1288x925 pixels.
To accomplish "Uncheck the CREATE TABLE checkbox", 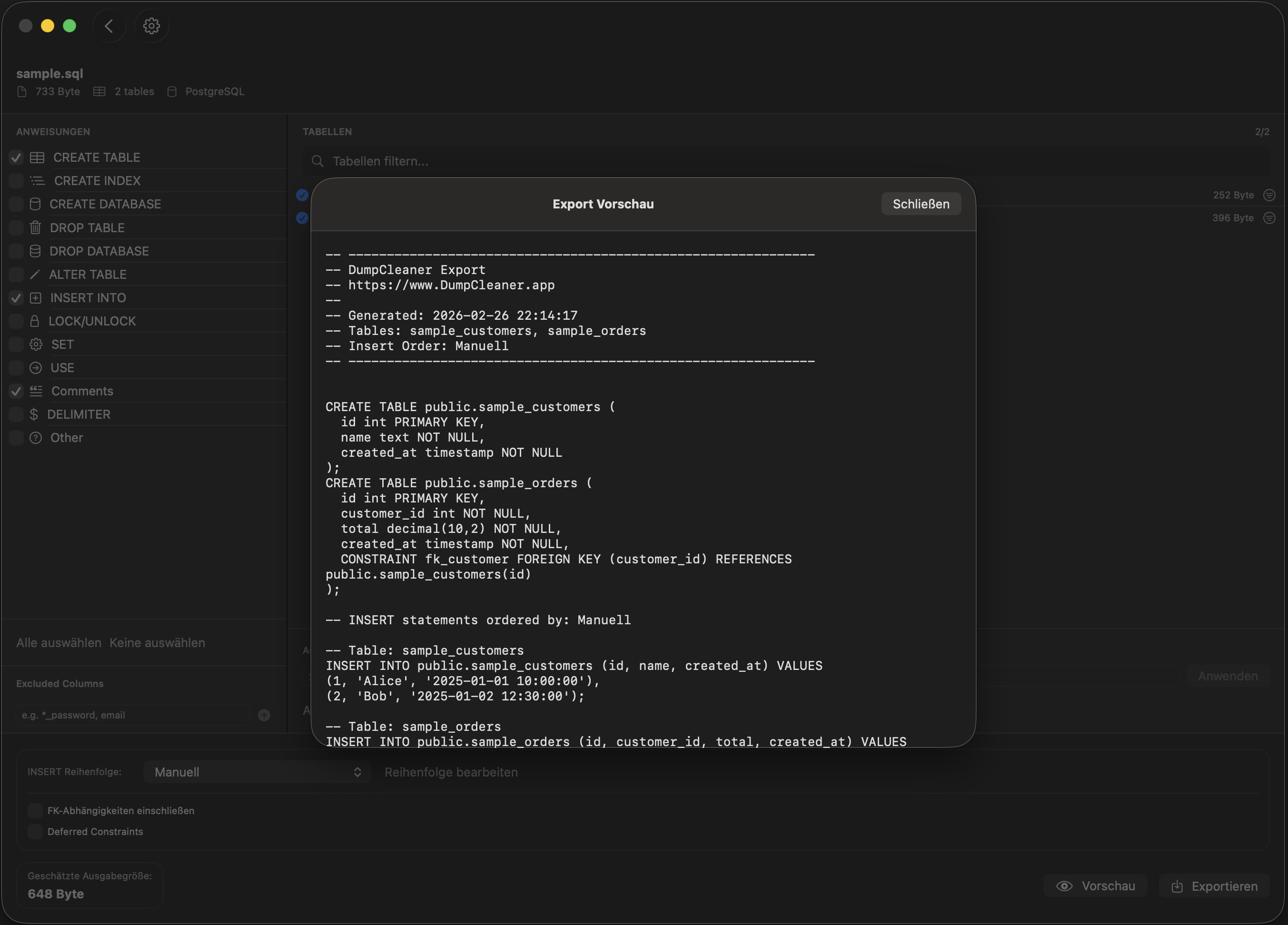I will 16,158.
